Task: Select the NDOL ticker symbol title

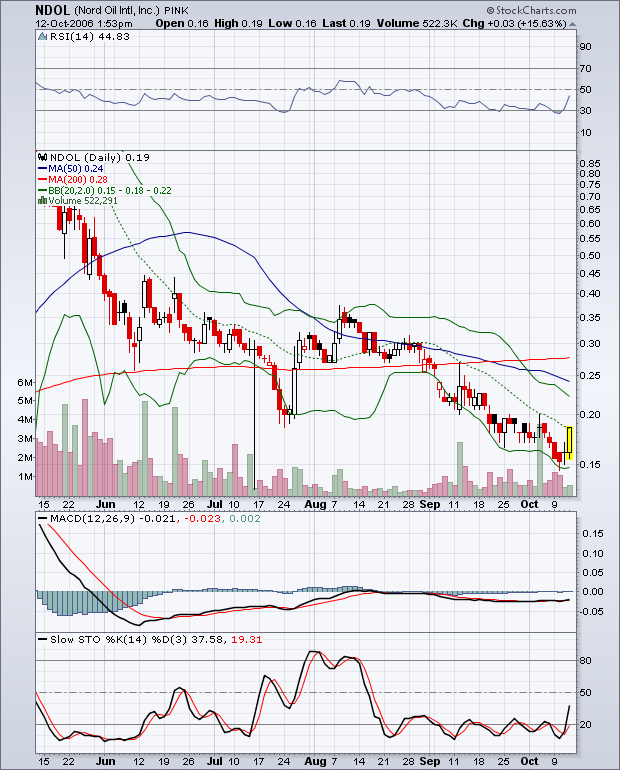Action: click(x=53, y=10)
